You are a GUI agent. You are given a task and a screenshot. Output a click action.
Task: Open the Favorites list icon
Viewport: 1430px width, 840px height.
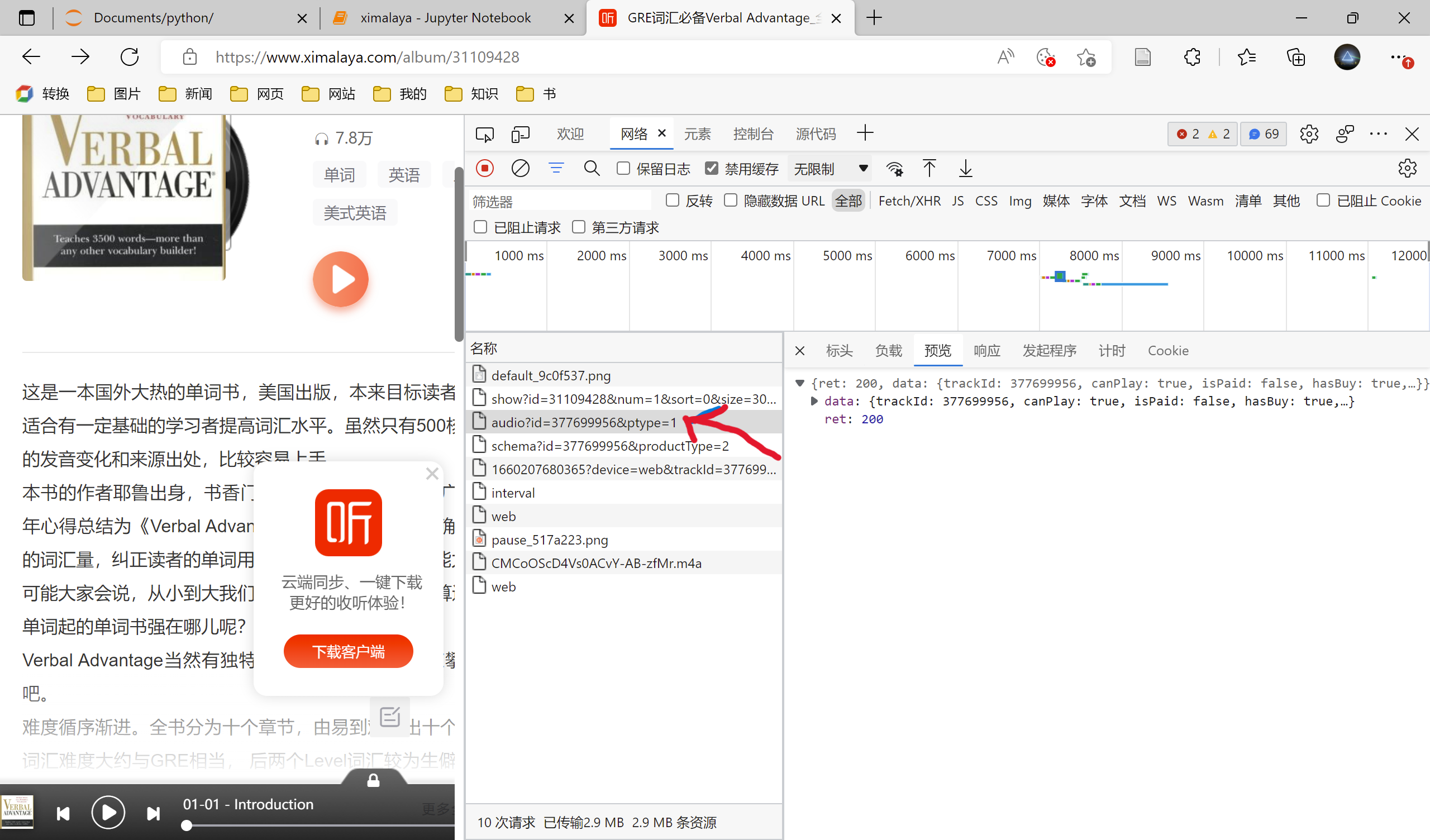point(1246,57)
